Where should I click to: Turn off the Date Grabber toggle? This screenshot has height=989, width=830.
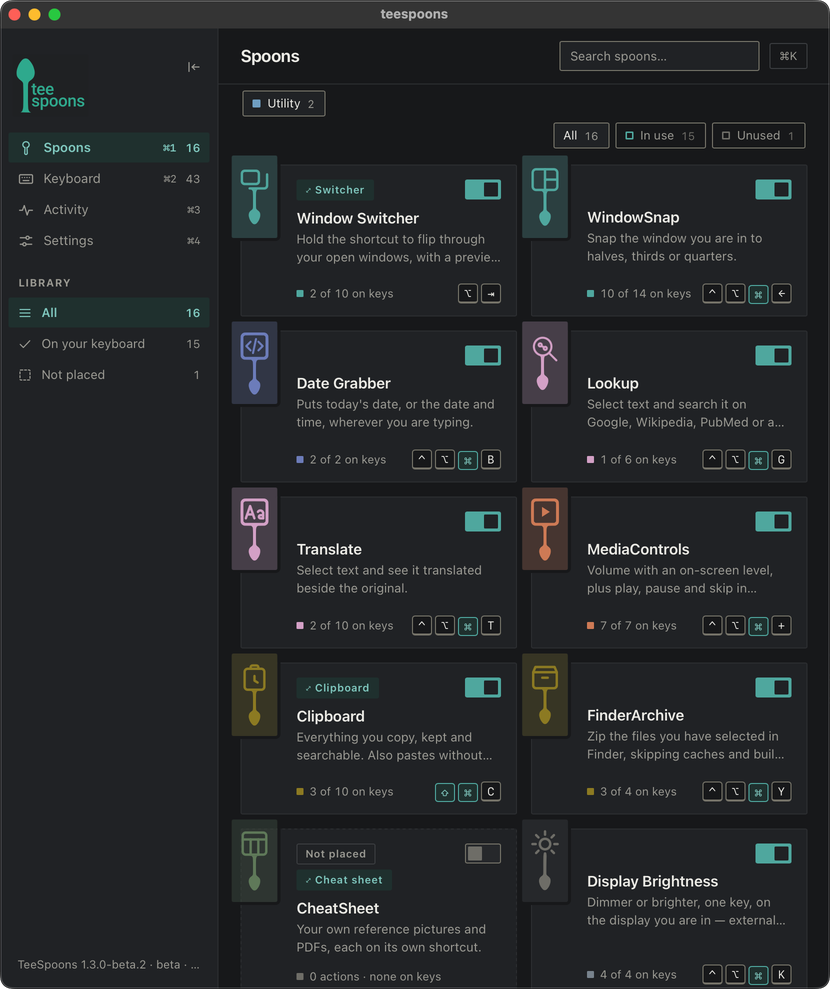click(x=483, y=355)
